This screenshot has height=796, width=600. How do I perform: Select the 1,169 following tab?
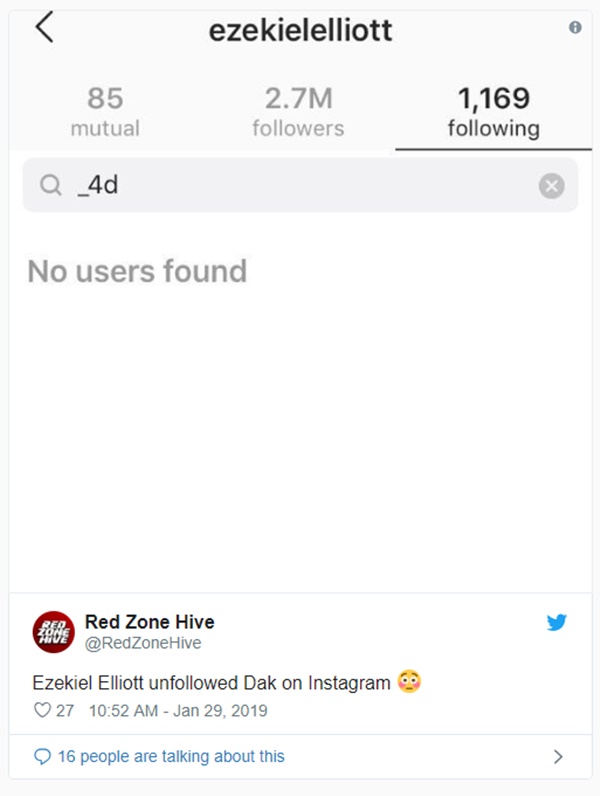[x=493, y=112]
